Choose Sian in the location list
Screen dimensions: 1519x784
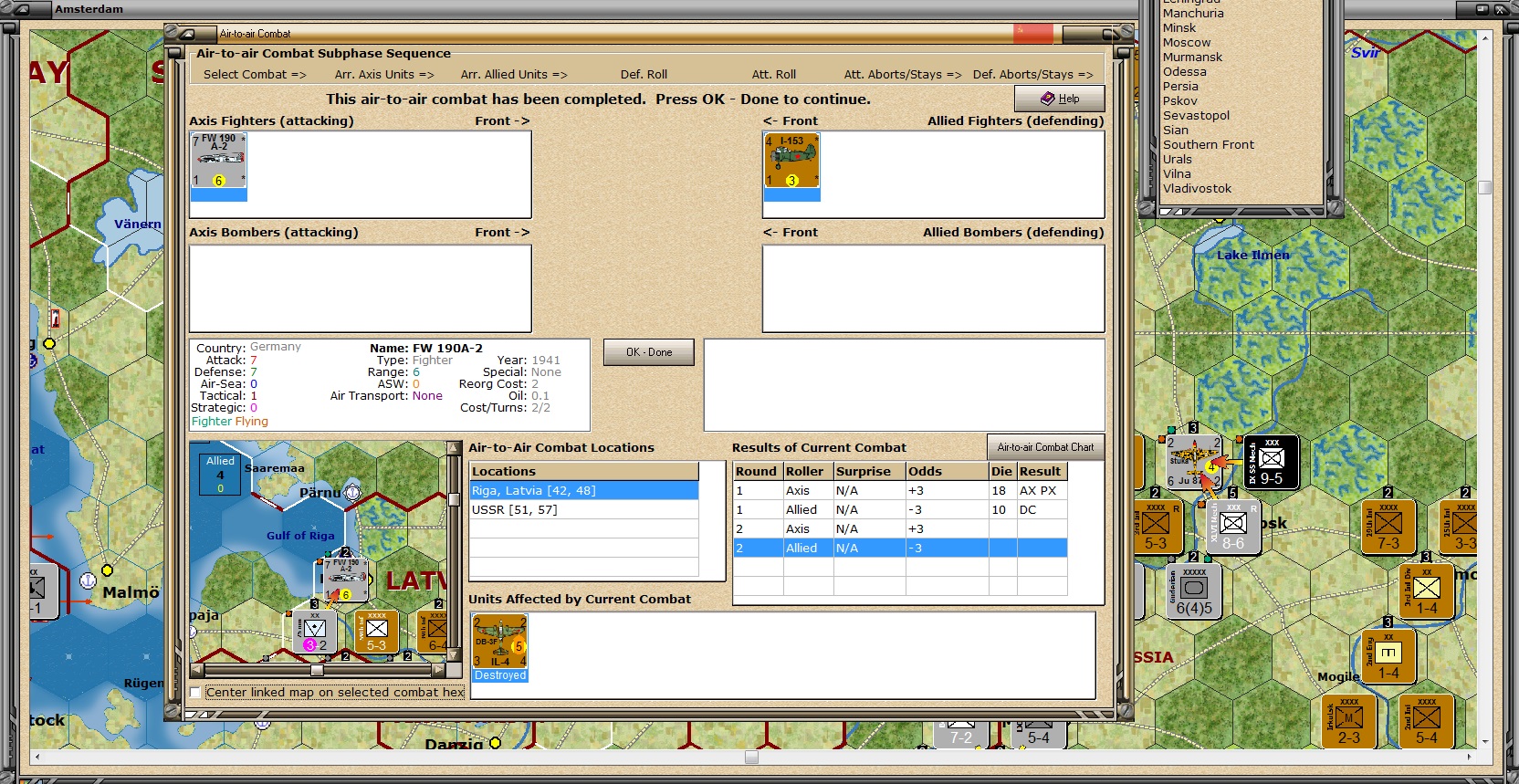pyautogui.click(x=1176, y=131)
